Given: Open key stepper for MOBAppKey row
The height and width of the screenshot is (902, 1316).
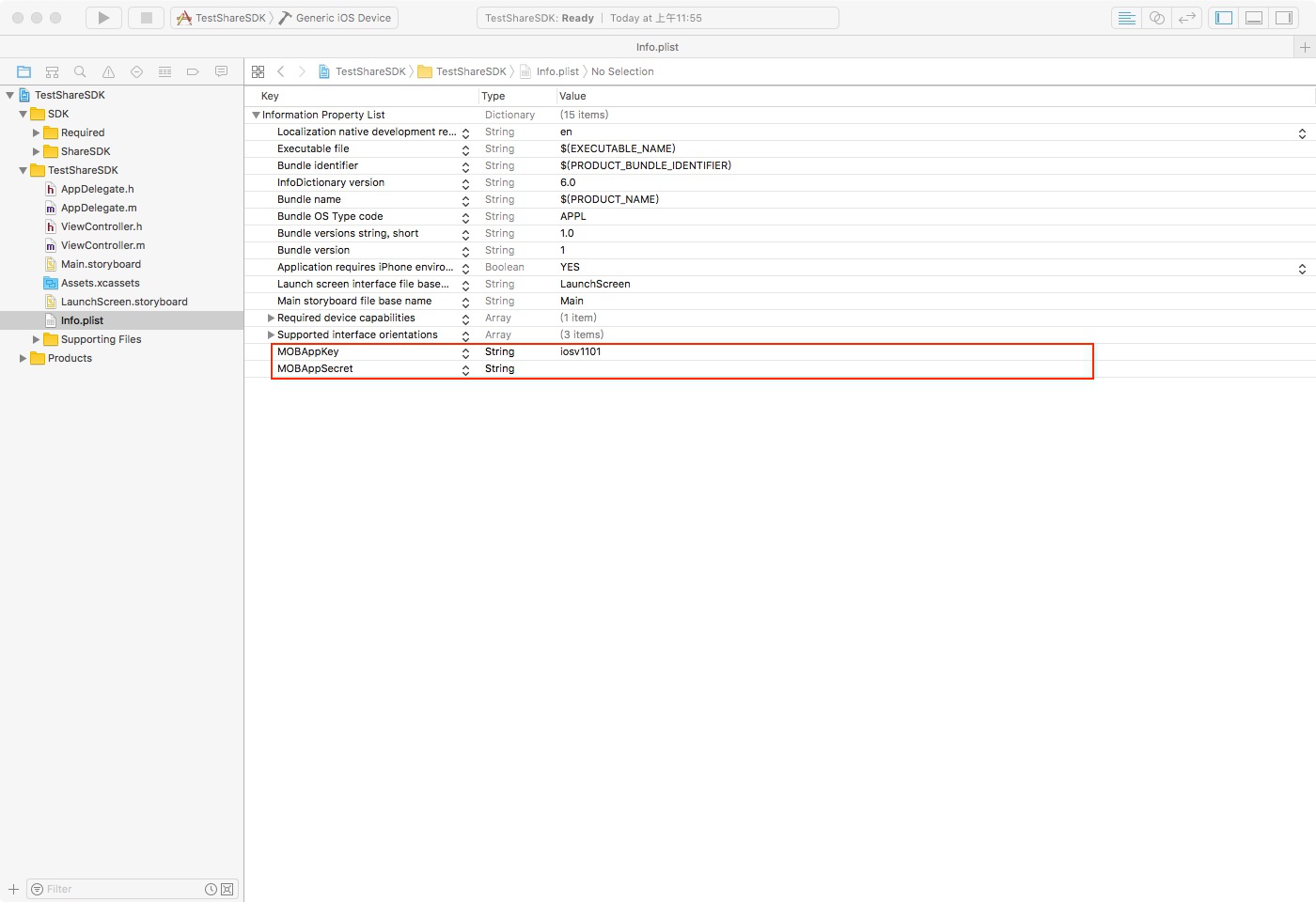Looking at the screenshot, I should click(465, 352).
